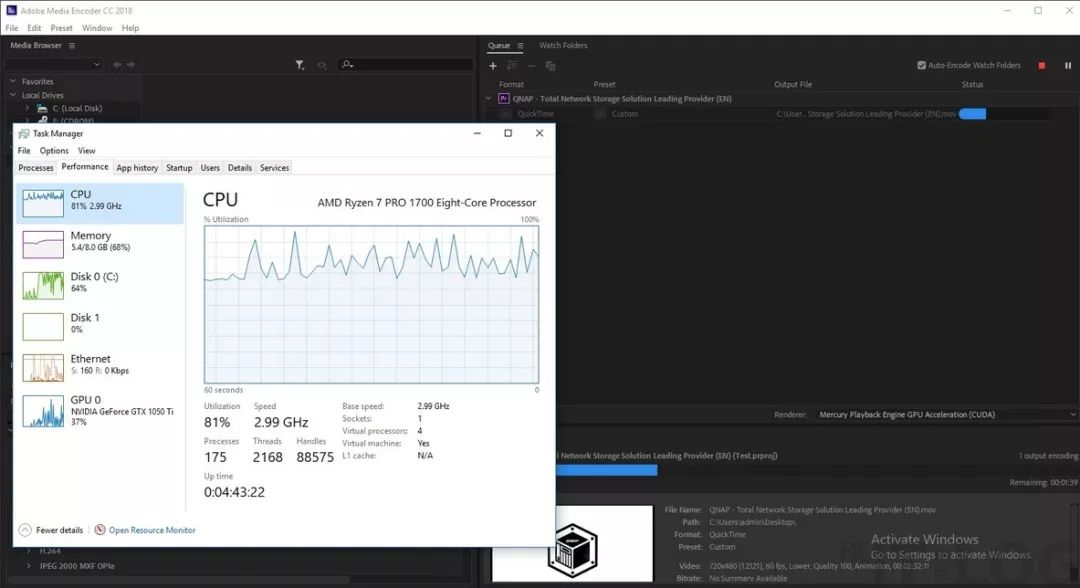The image size is (1080, 588).
Task: Open Task Manager's View menu
Action: pyautogui.click(x=87, y=151)
